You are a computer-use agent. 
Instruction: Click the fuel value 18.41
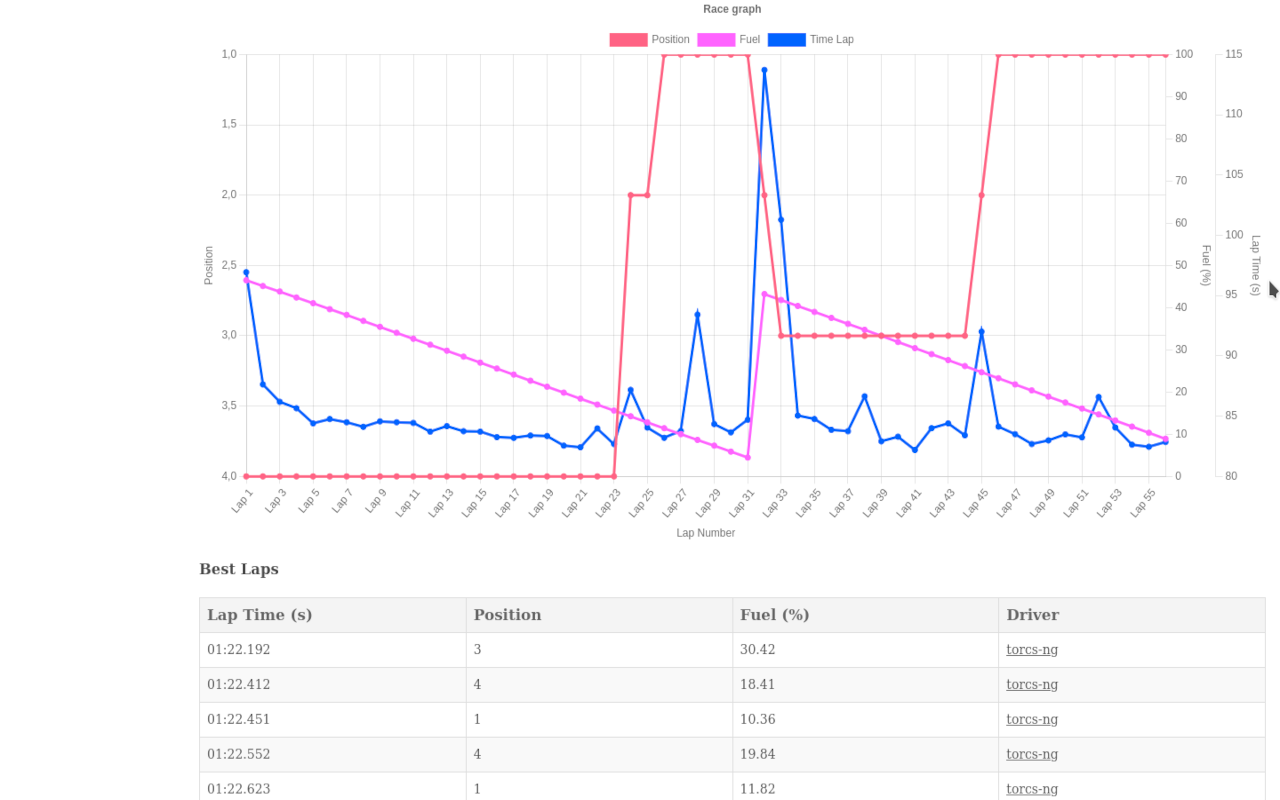(x=758, y=685)
